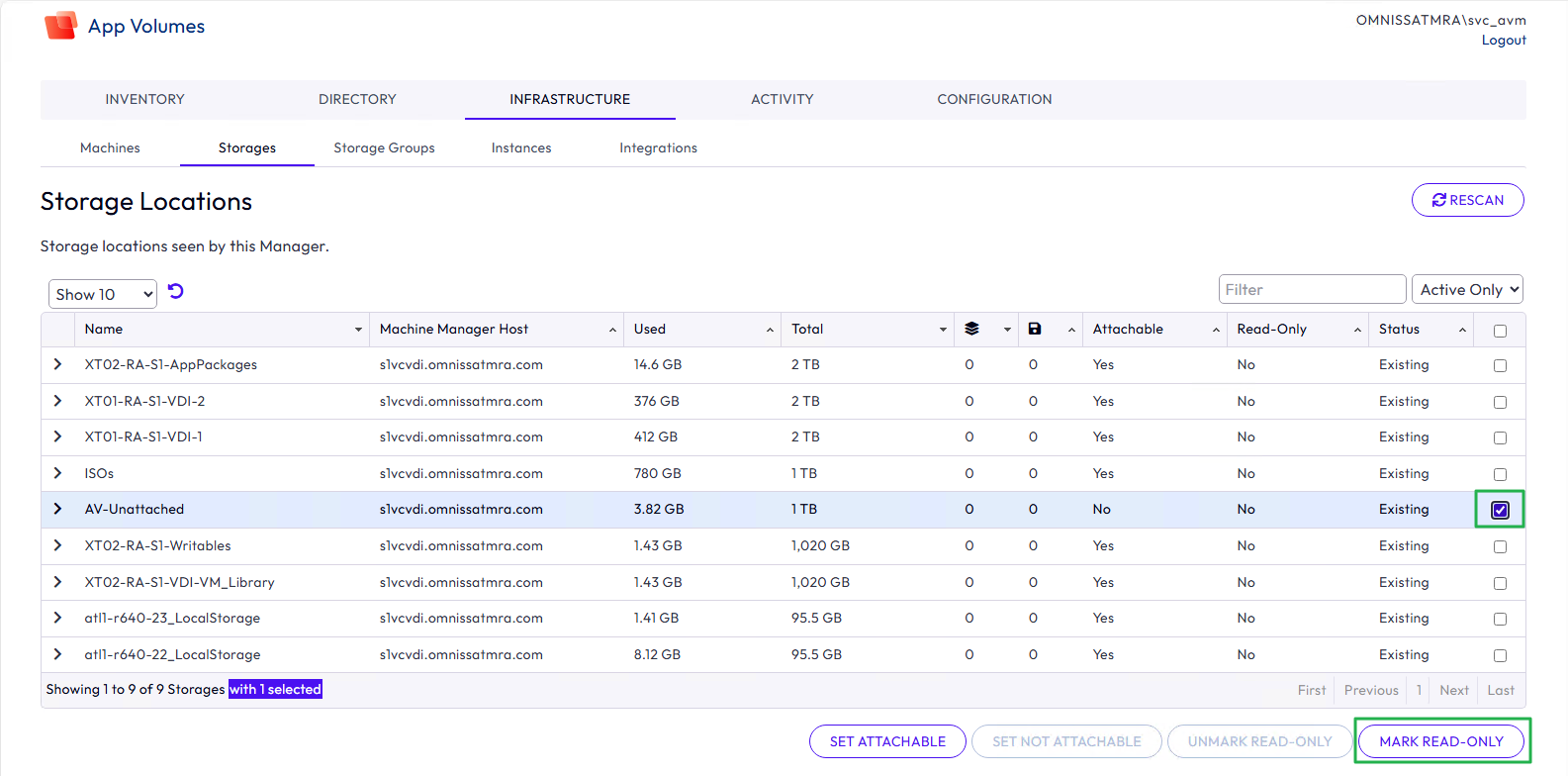
Task: Select the ISOs storage row checkbox
Action: click(x=1500, y=474)
